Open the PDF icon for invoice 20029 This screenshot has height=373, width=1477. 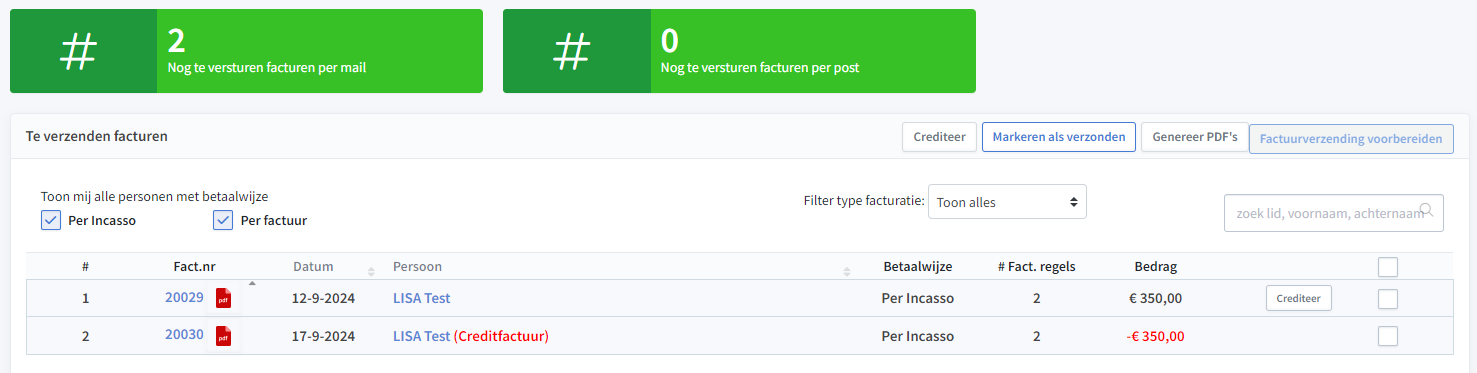pyautogui.click(x=224, y=298)
